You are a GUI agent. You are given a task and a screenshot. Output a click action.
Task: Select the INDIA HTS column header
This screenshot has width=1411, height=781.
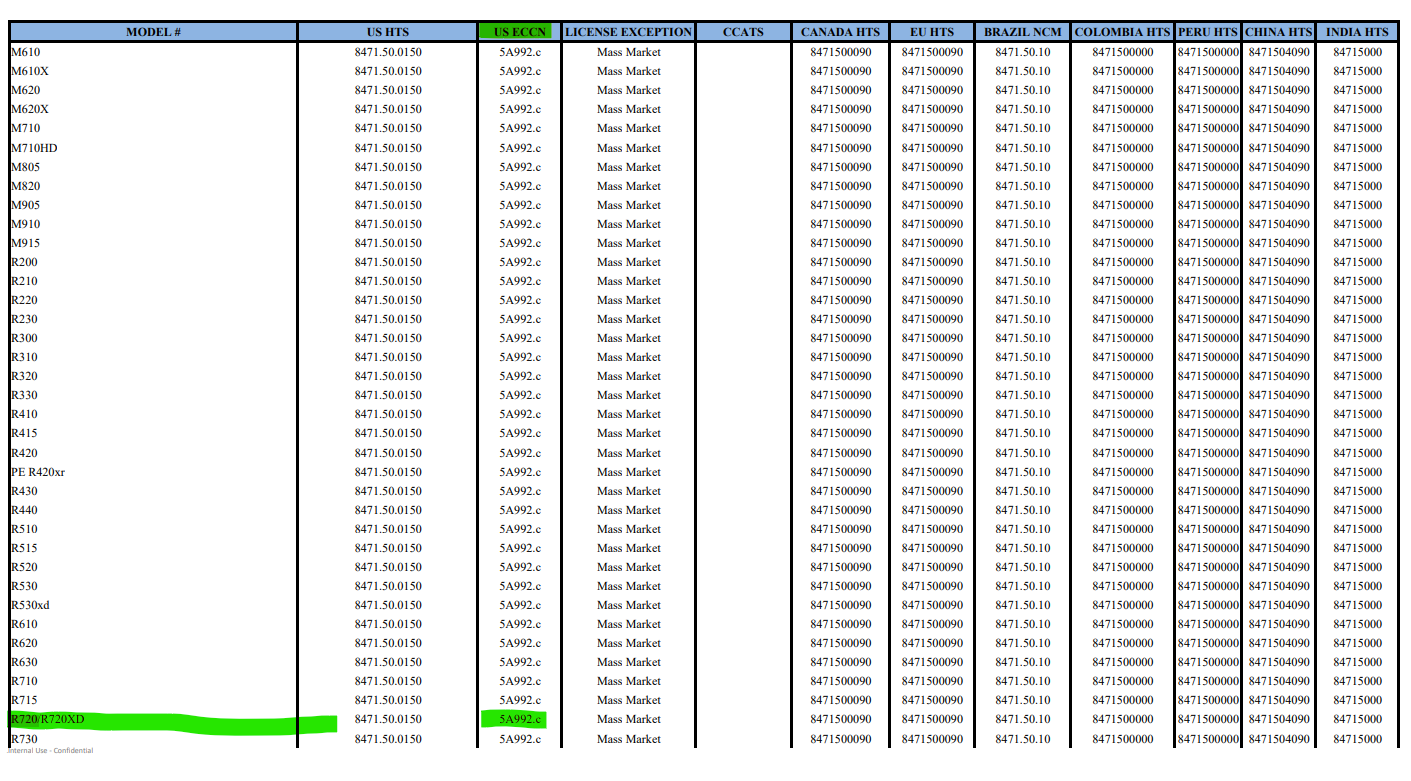pyautogui.click(x=1357, y=32)
